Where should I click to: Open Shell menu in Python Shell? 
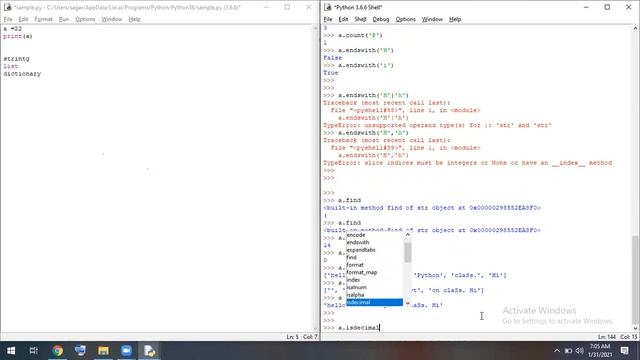360,19
